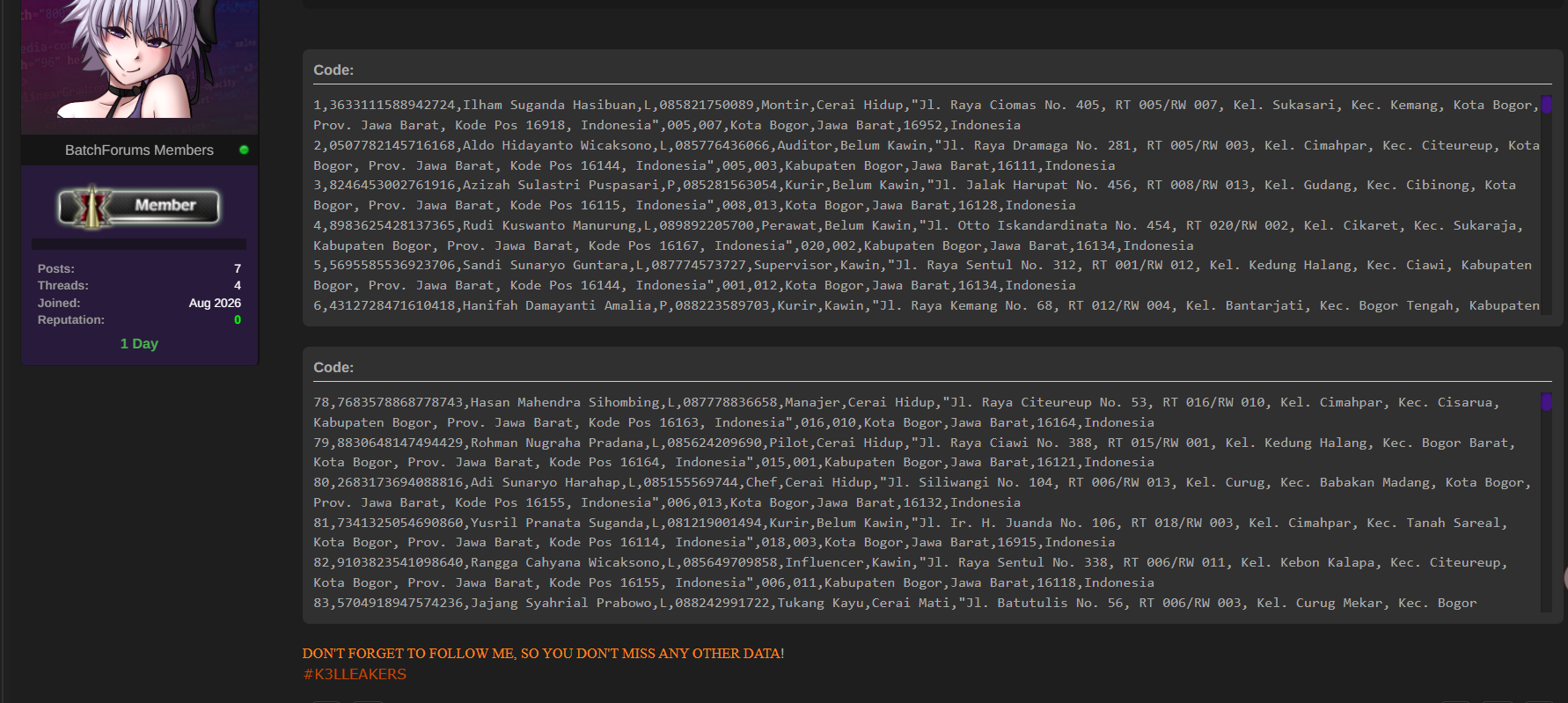Click the "Code:" header above row 1
Screen dimensions: 1568x703
[333, 70]
